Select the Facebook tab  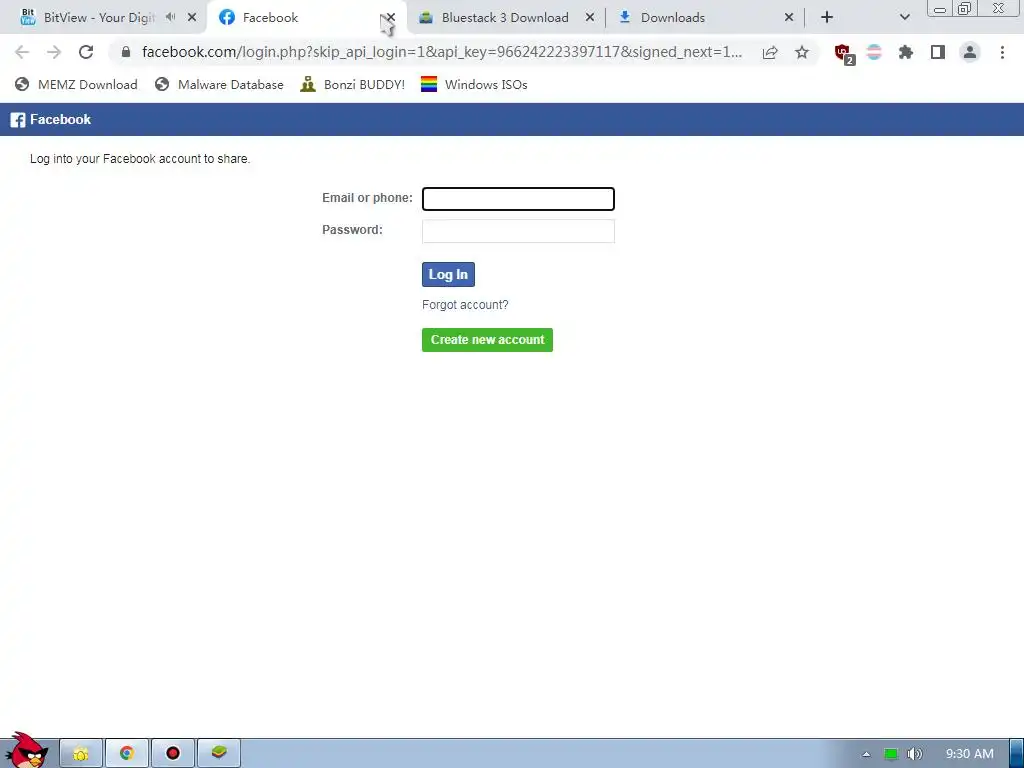coord(270,18)
